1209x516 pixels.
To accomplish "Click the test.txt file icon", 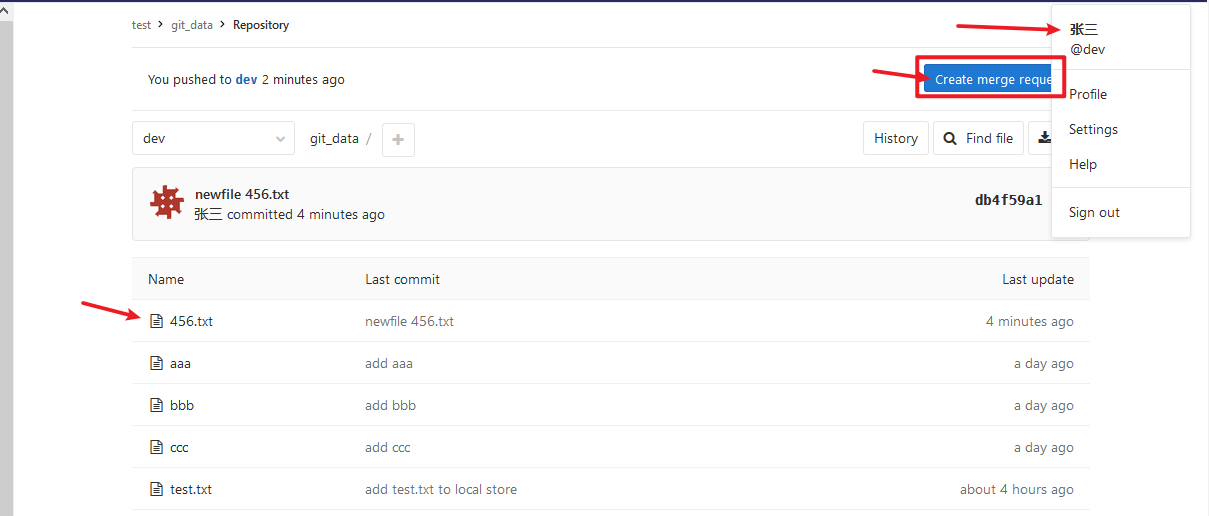I will click(x=156, y=489).
